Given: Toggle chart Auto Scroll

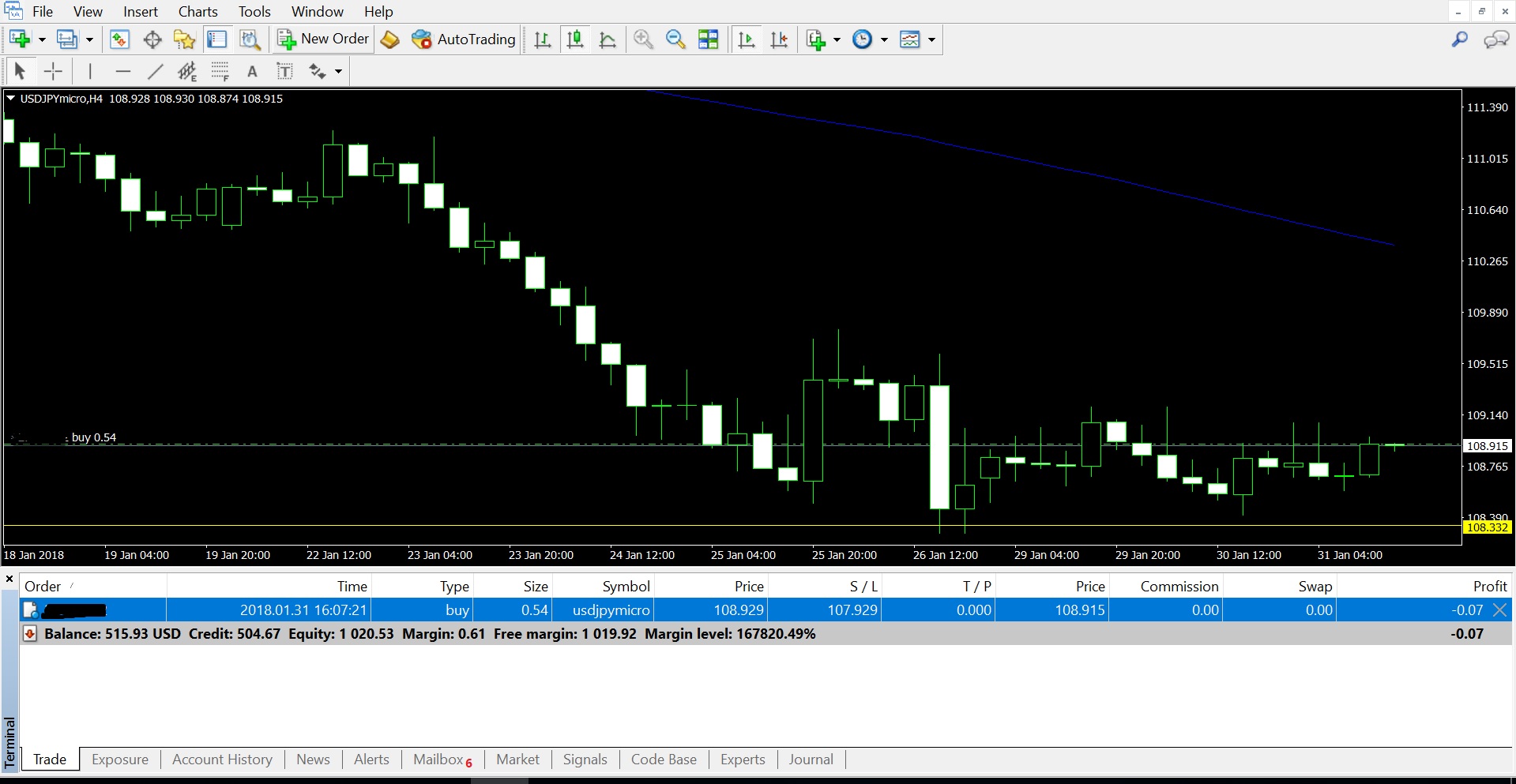Looking at the screenshot, I should coord(746,39).
